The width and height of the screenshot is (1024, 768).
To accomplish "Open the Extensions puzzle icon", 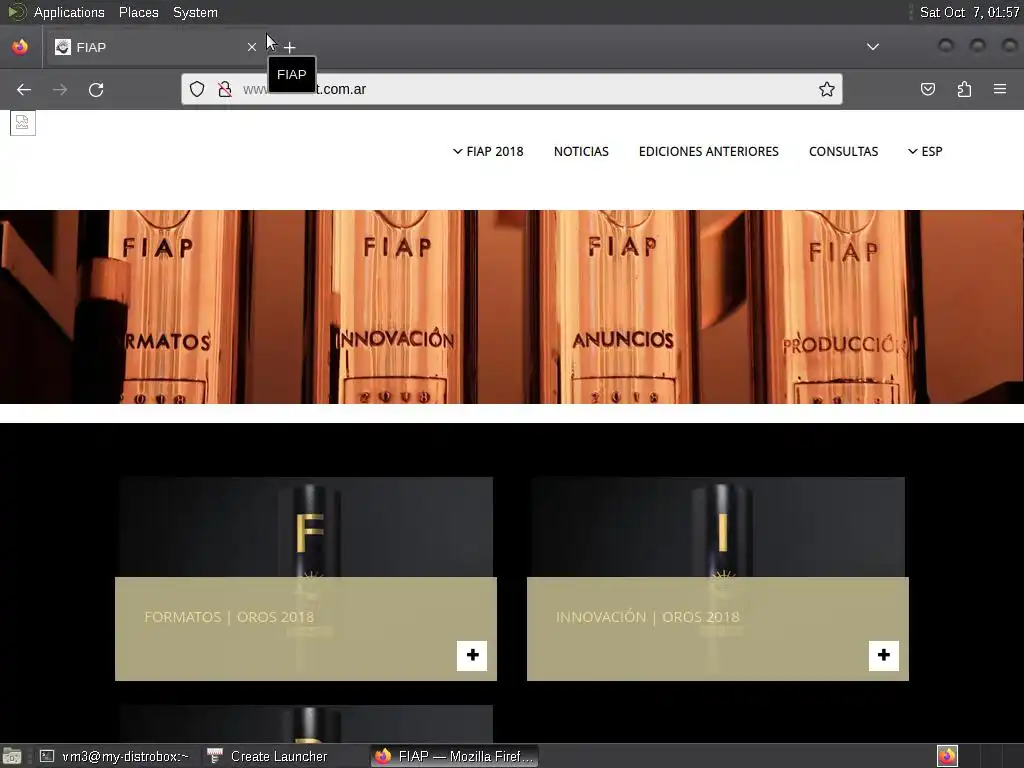I will pyautogui.click(x=964, y=89).
